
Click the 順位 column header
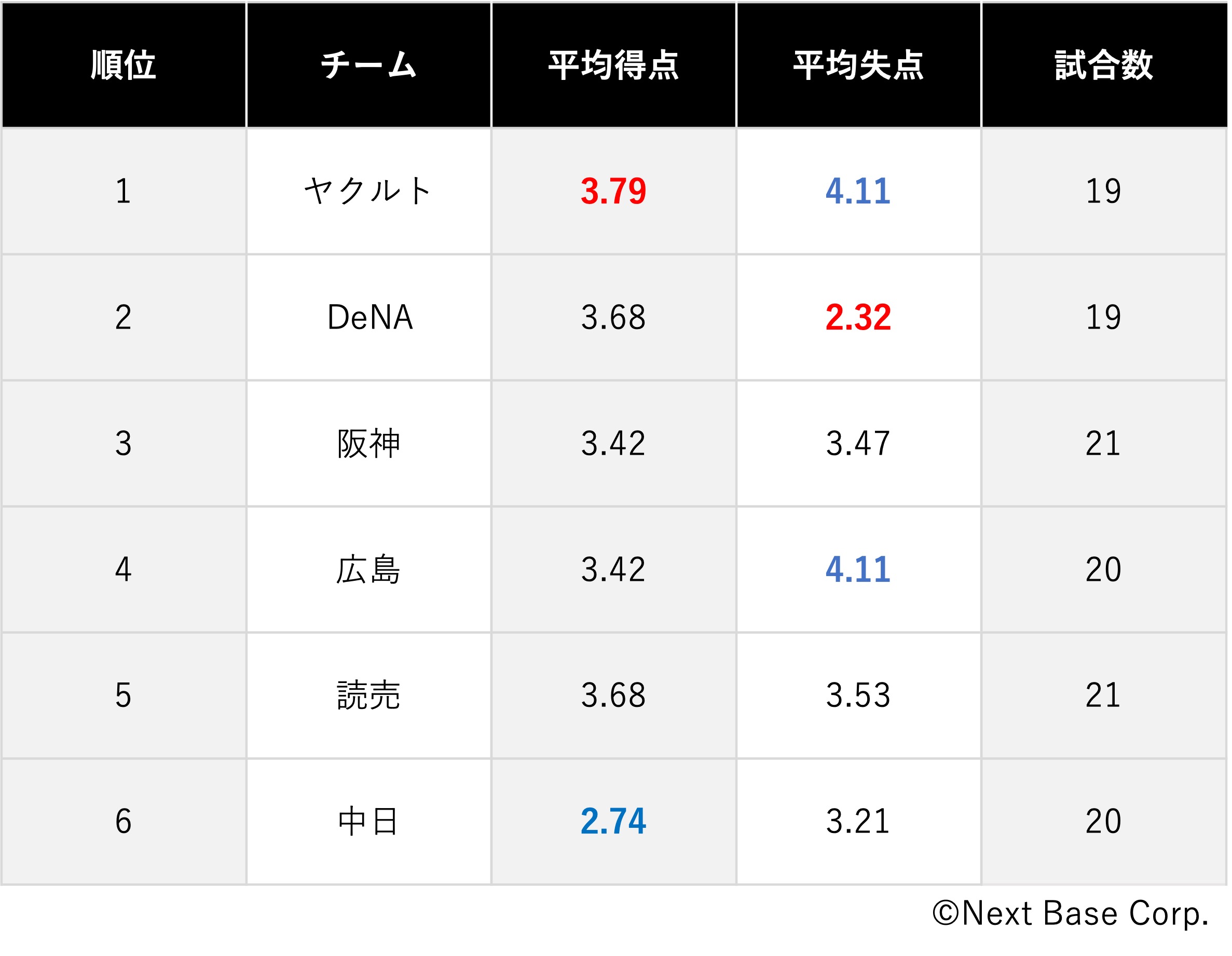click(x=123, y=65)
